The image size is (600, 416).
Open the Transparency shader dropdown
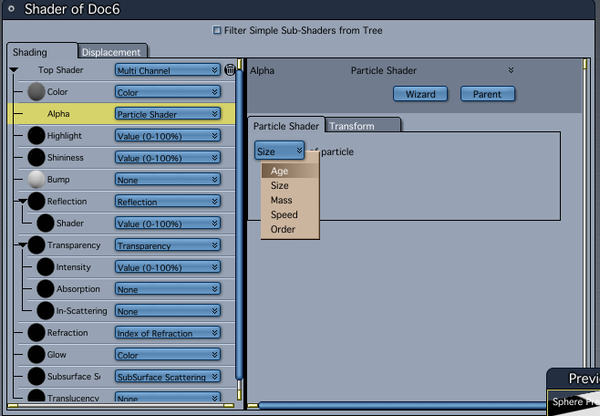(x=168, y=245)
